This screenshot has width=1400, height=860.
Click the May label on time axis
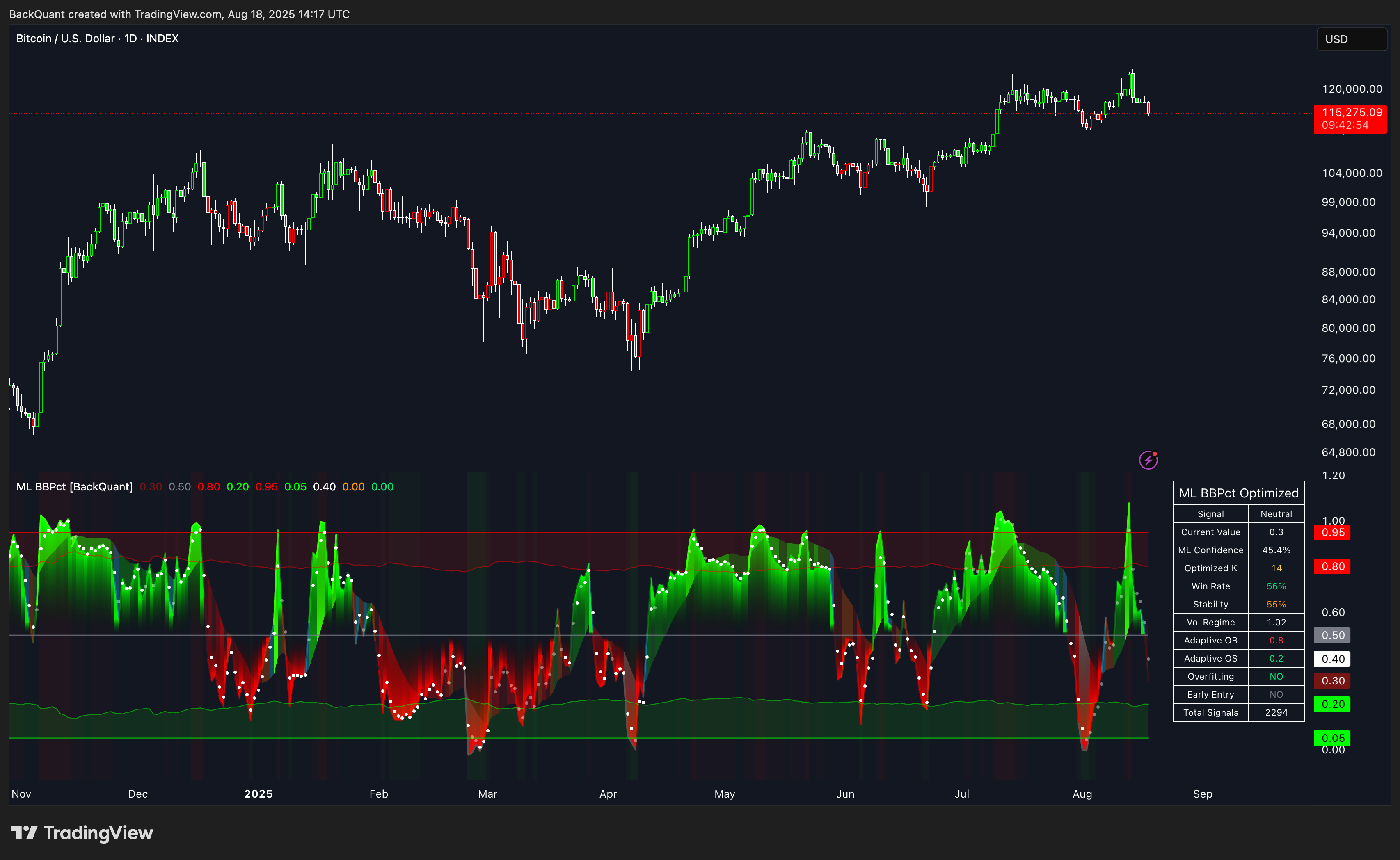click(x=725, y=794)
